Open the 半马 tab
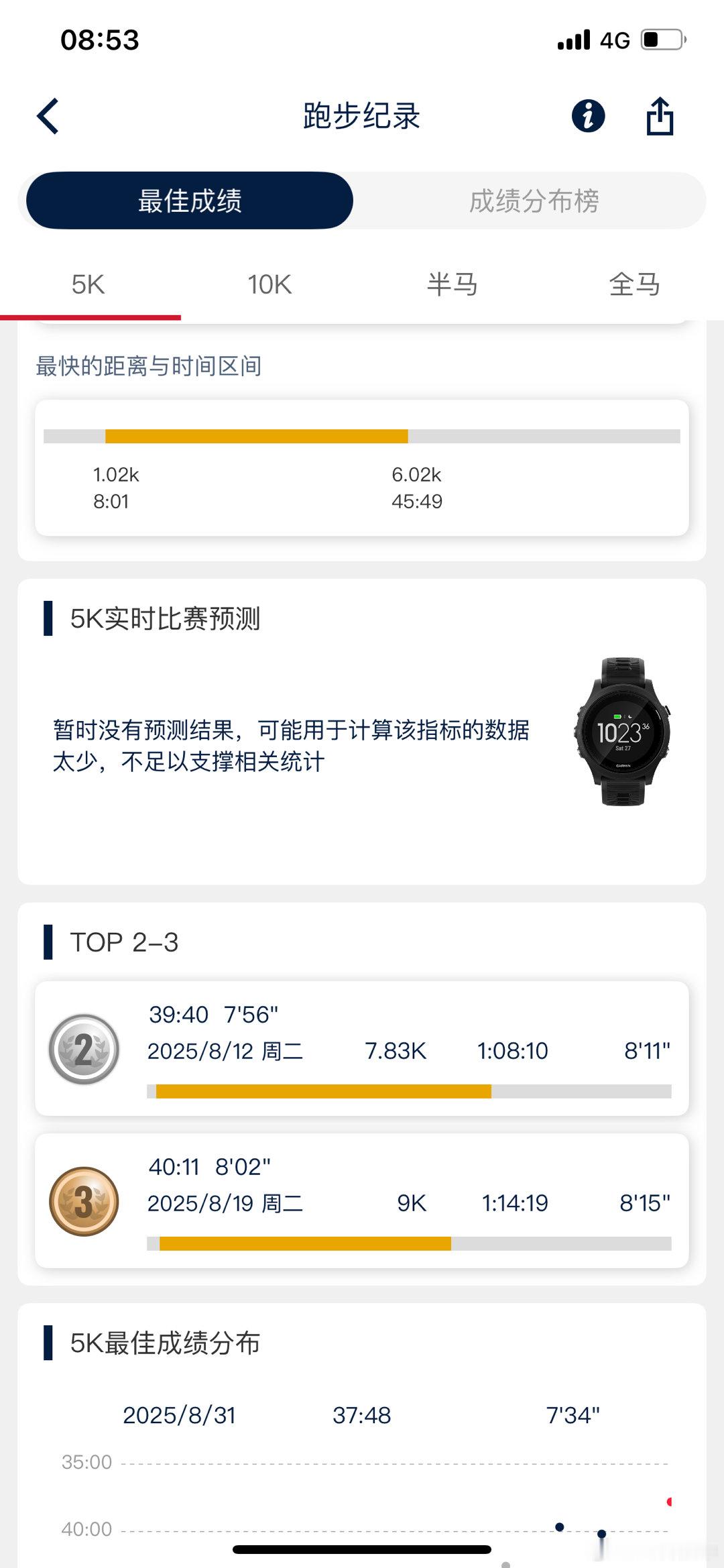This screenshot has height=1568, width=724. pos(452,285)
